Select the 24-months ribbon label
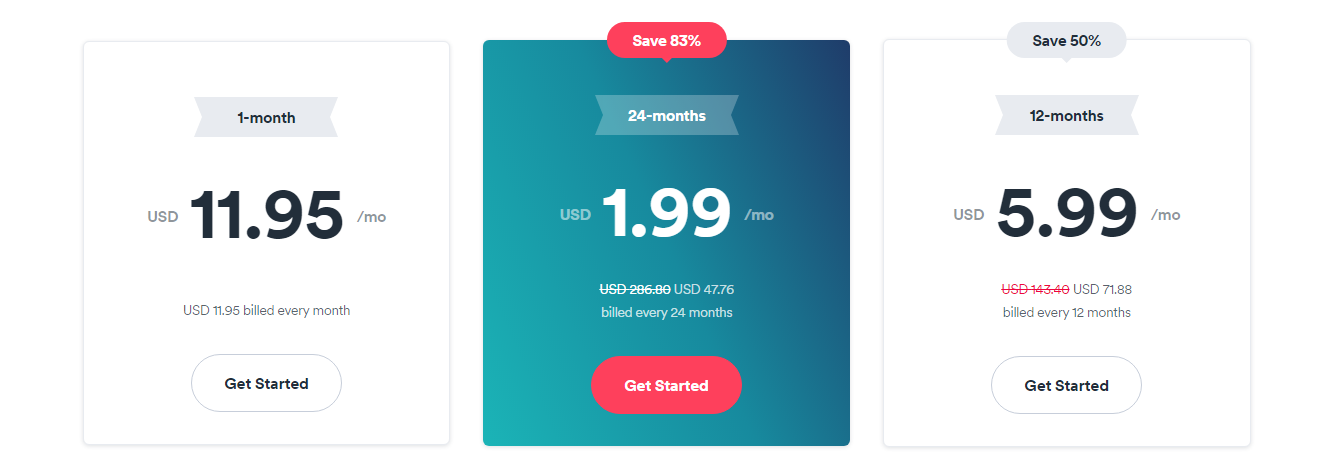This screenshot has width=1336, height=460. [666, 115]
